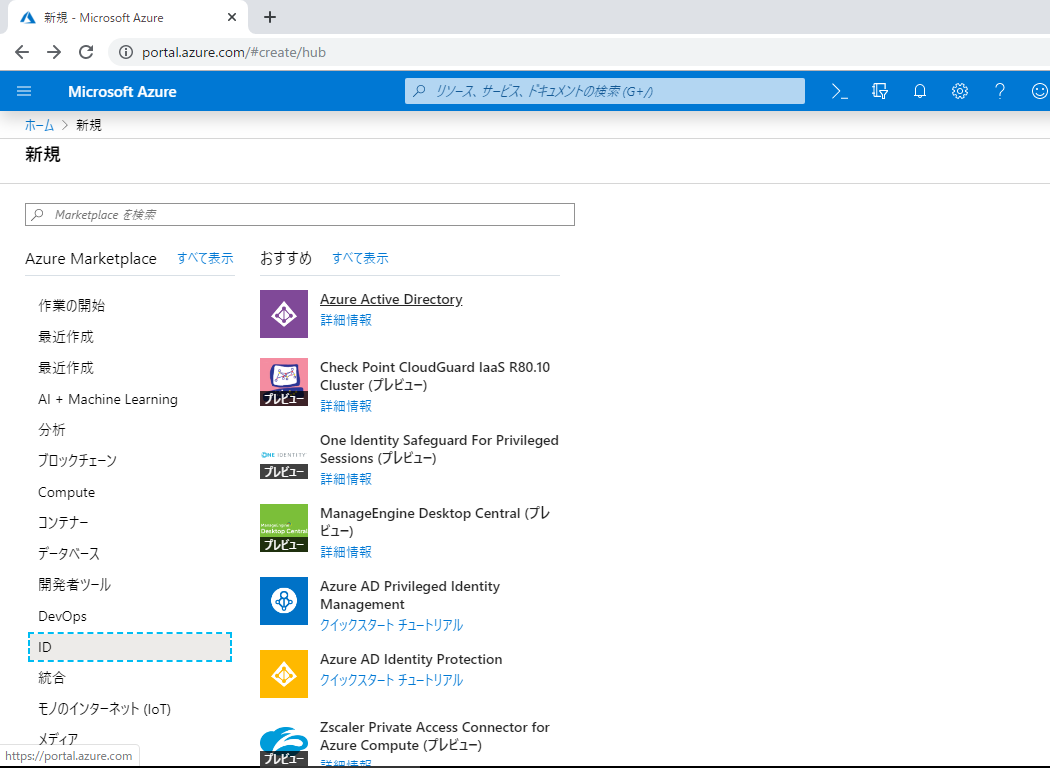The image size is (1050, 768).
Task: Open quickstart tutorial for Identity Protection
Action: [x=391, y=680]
